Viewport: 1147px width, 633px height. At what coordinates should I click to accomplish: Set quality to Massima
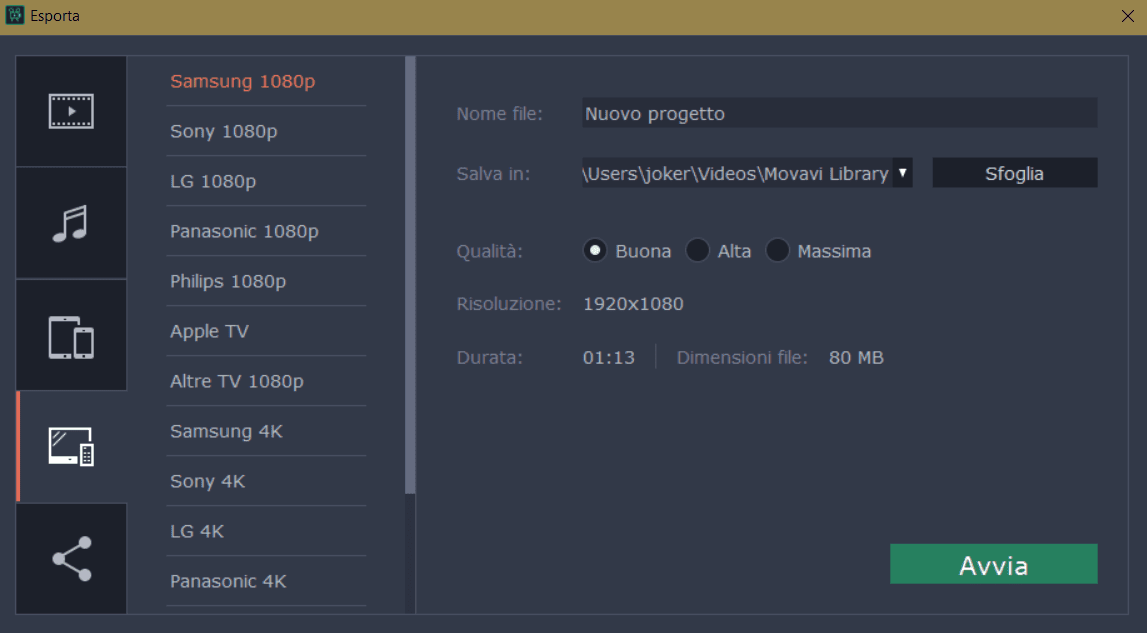coord(777,251)
